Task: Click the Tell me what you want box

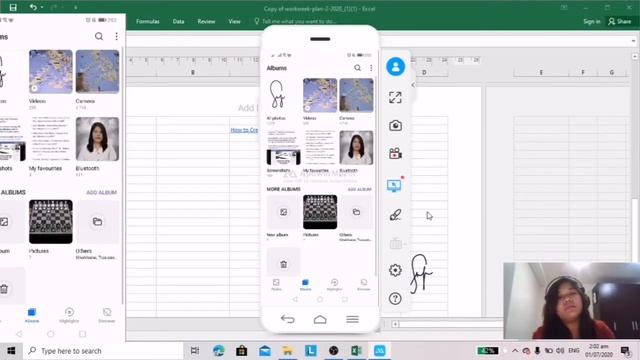Action: coord(295,21)
